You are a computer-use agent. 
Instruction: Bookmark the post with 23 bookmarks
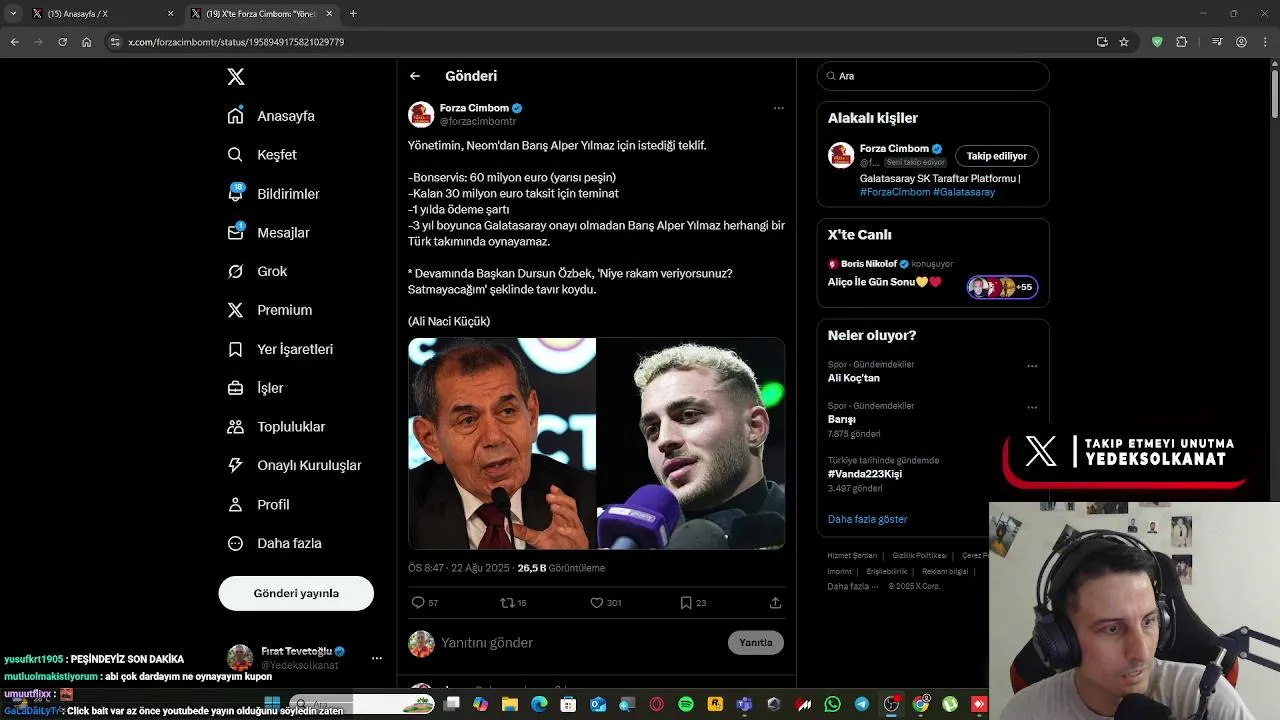point(686,603)
